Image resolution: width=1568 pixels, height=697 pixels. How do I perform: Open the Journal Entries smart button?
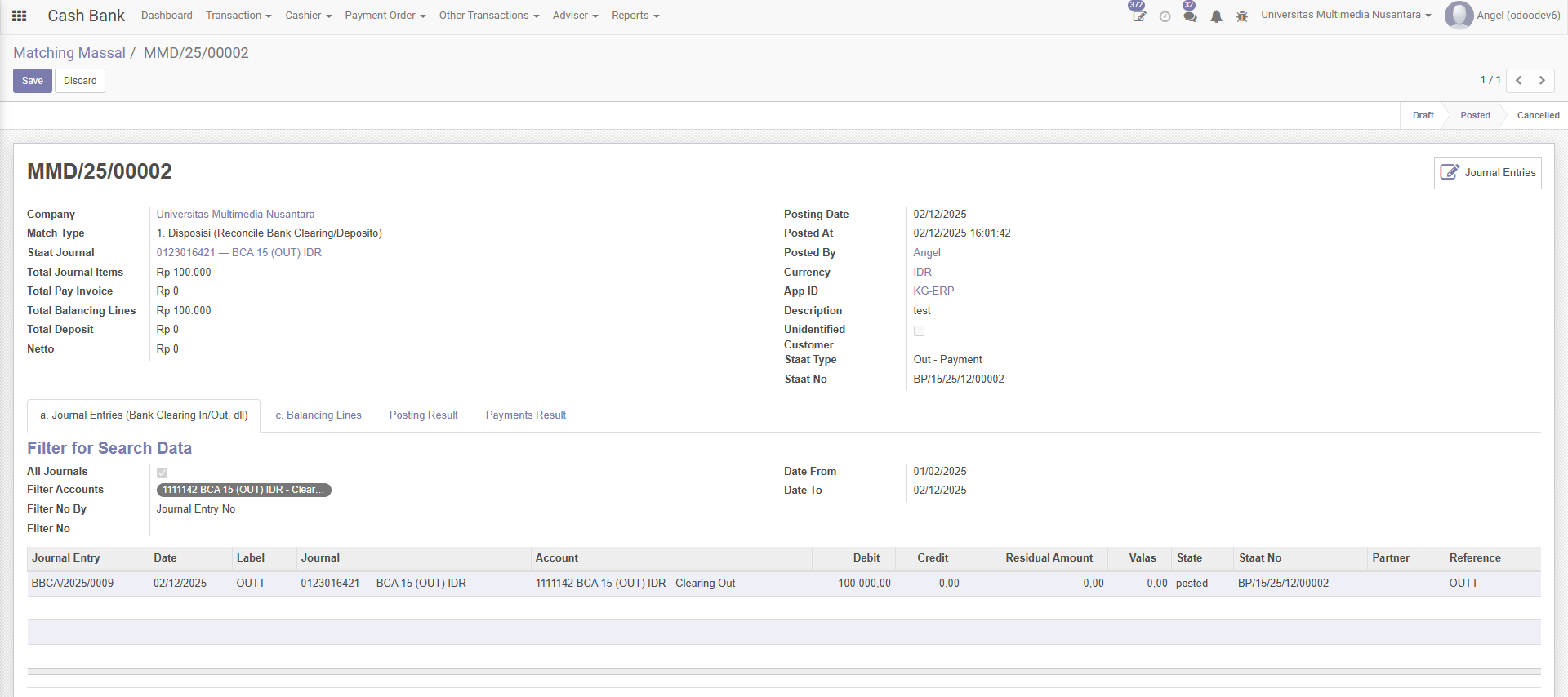click(1487, 173)
